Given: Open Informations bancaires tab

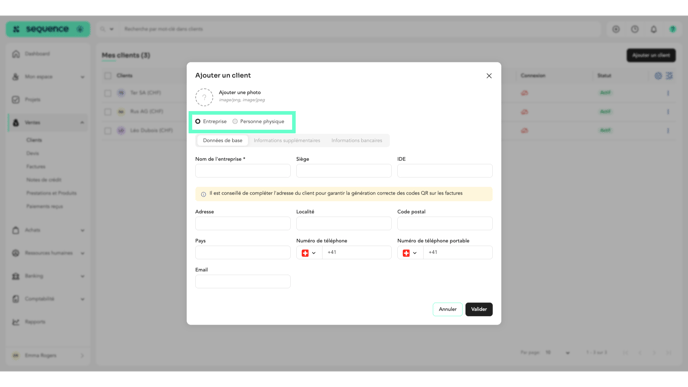Looking at the screenshot, I should click(357, 140).
